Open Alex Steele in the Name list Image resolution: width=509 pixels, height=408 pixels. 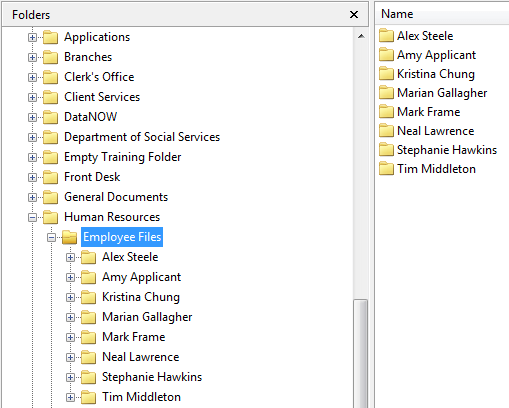(x=425, y=36)
